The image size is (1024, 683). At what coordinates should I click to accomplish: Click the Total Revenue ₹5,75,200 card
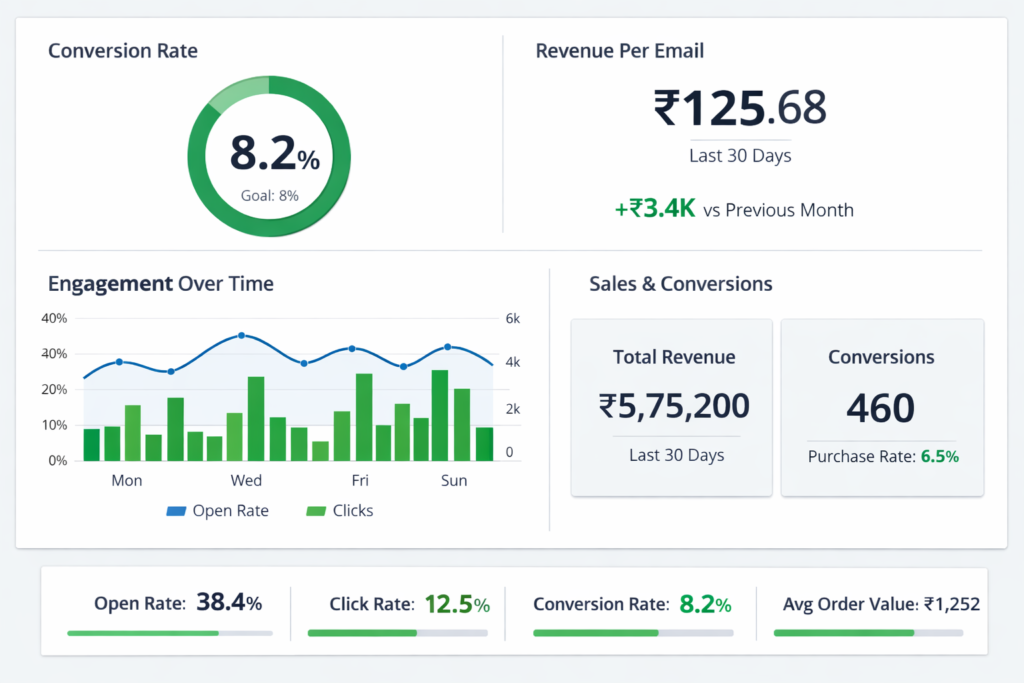[x=671, y=405]
